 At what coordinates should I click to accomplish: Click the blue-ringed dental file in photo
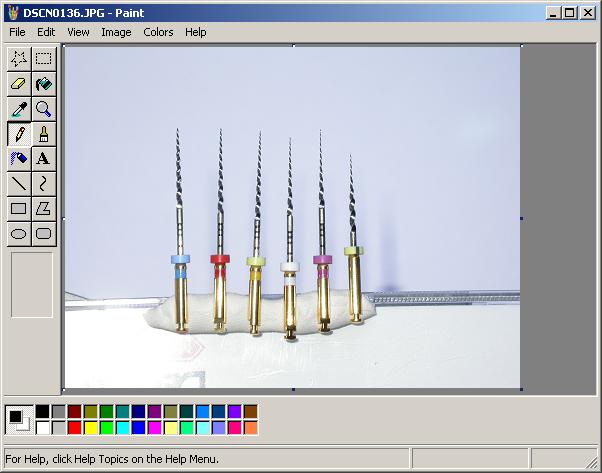pyautogui.click(x=180, y=230)
